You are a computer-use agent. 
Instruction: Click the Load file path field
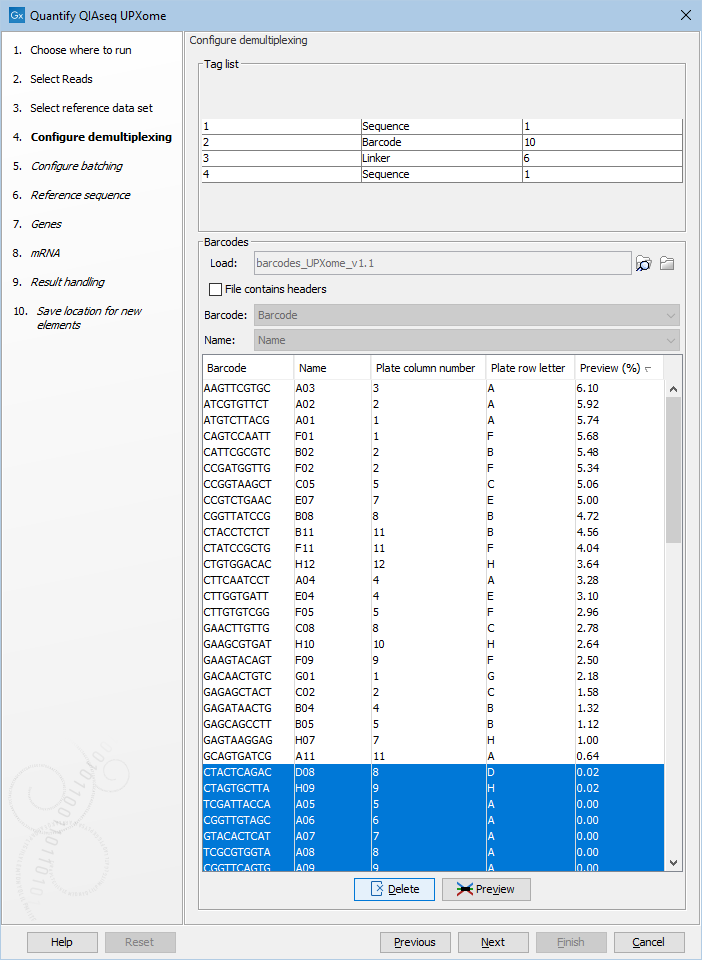442,264
